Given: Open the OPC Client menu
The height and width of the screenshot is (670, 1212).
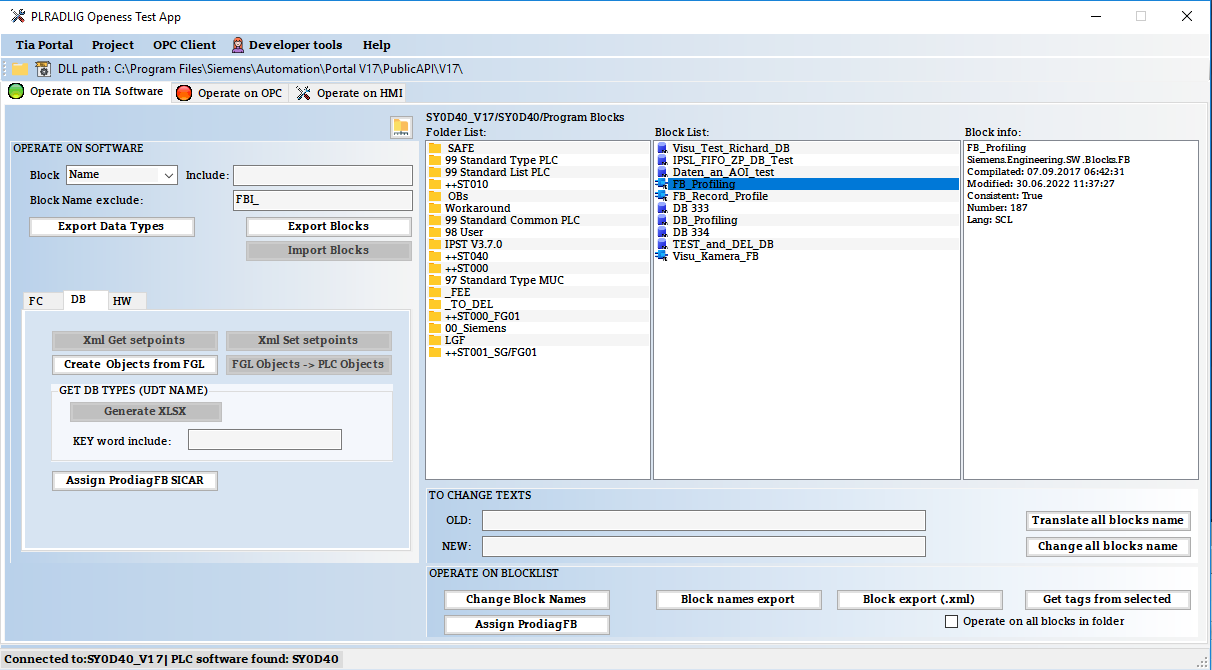Looking at the screenshot, I should 184,45.
